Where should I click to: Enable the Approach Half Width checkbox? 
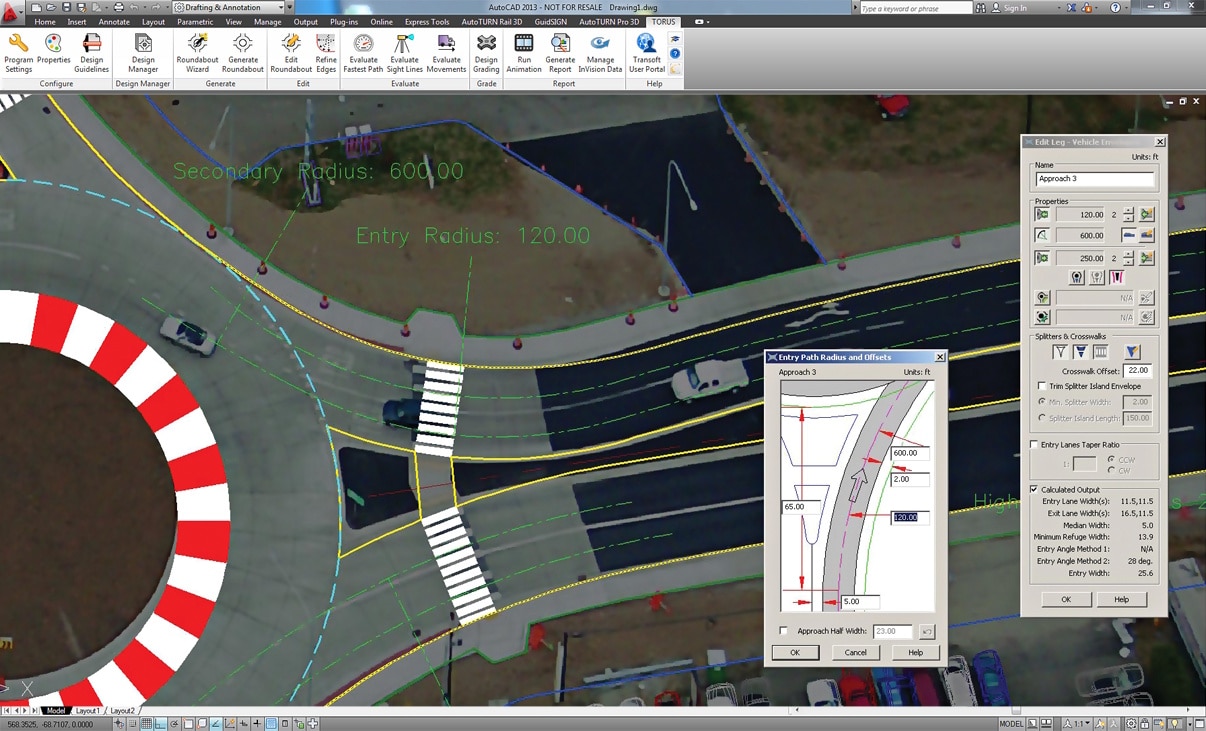click(x=784, y=631)
